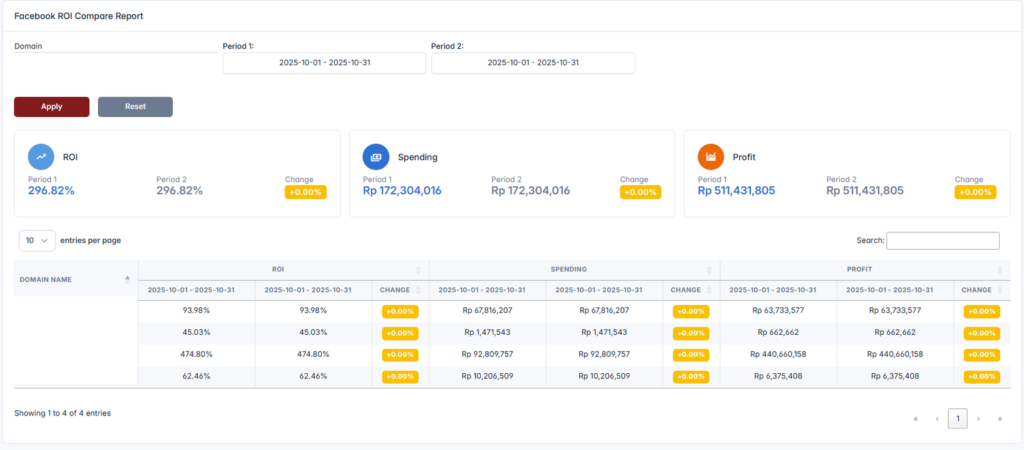Go to the previous page arrow
This screenshot has height=450, width=1024.
[937, 419]
